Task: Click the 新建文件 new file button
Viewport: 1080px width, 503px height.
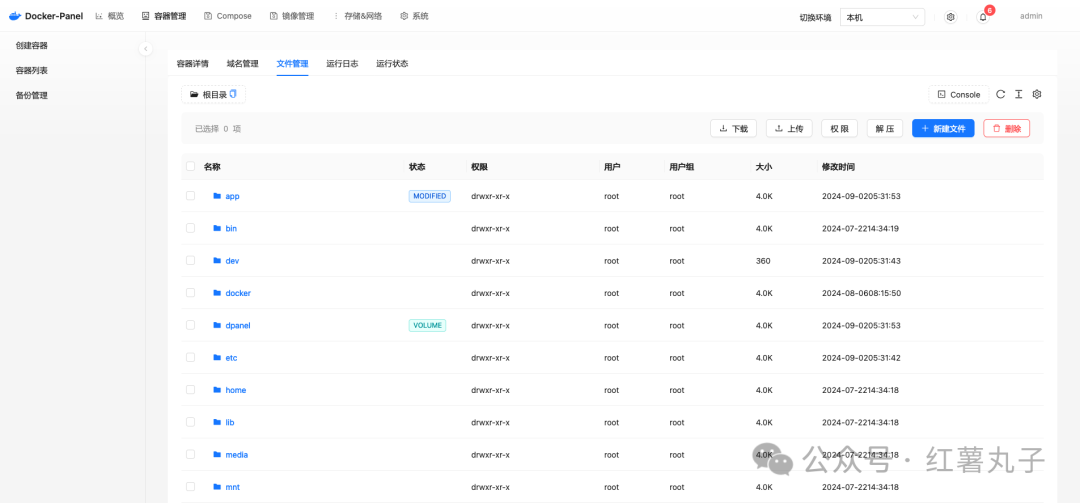Action: coord(943,128)
